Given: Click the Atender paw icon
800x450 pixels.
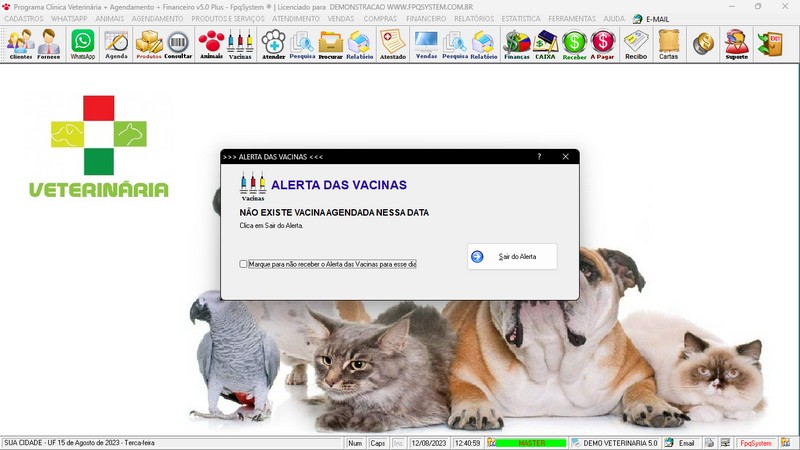Looking at the screenshot, I should pos(273,44).
